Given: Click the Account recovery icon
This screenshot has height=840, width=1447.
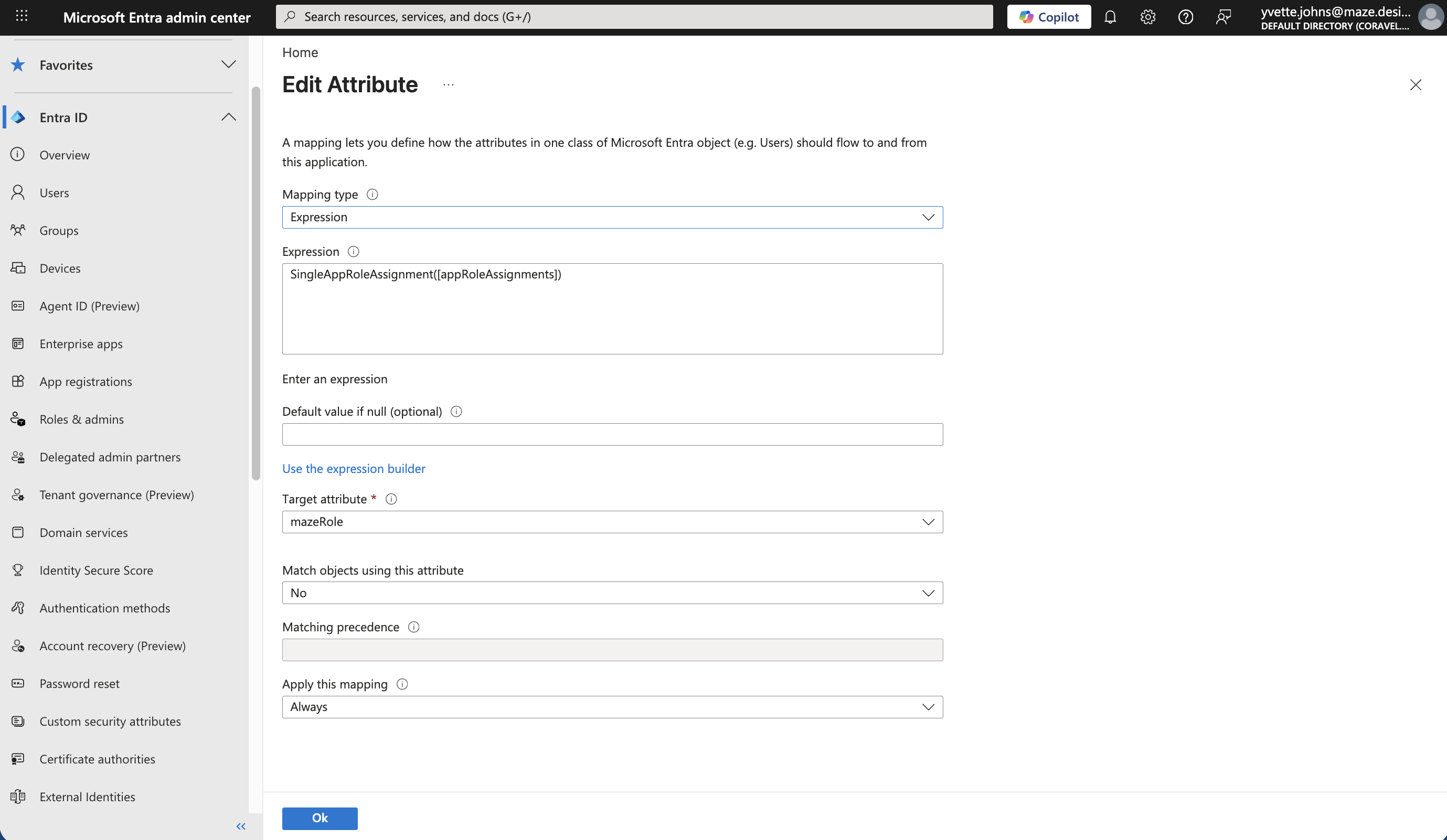Looking at the screenshot, I should 18,645.
